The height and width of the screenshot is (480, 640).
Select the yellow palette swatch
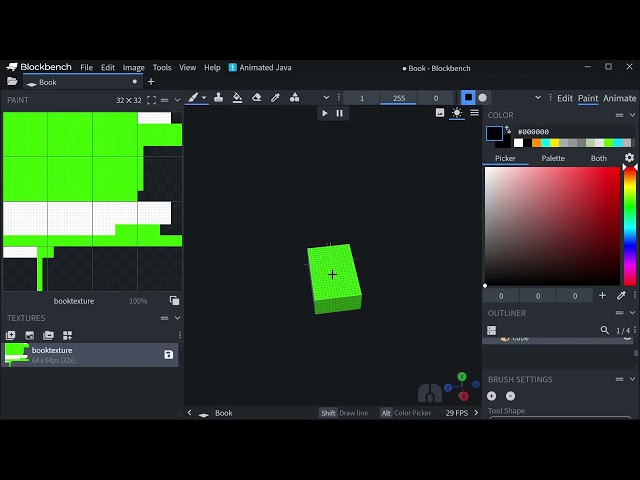click(554, 142)
